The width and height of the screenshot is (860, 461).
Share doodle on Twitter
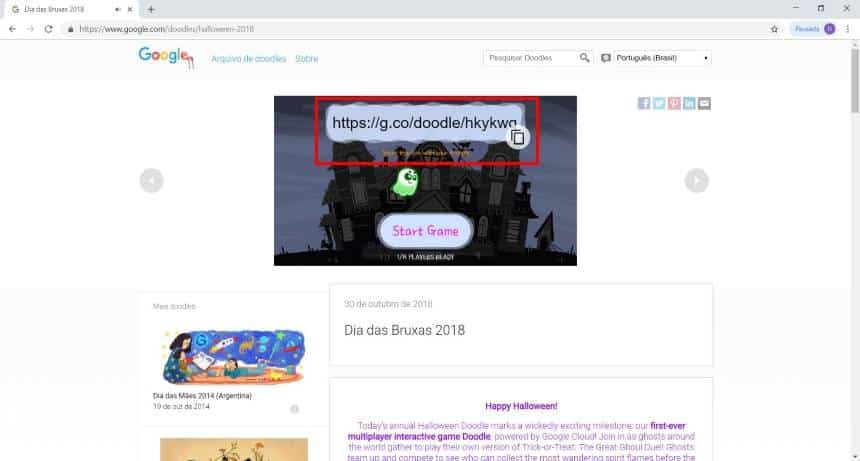pos(659,103)
